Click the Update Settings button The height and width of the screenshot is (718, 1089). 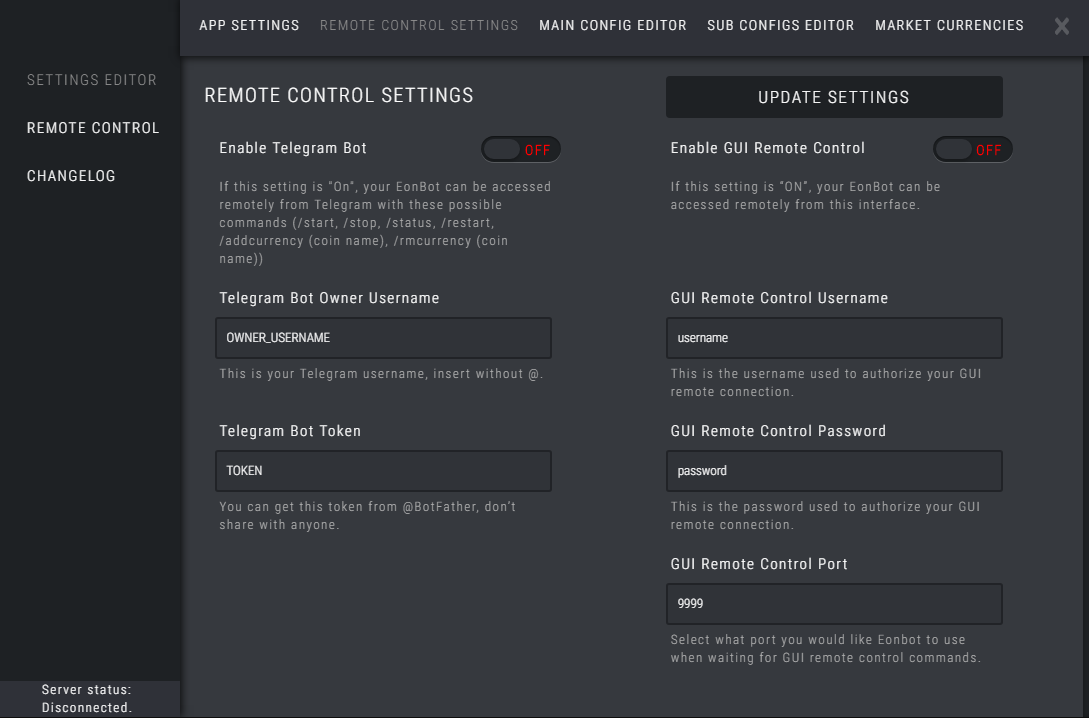(834, 97)
